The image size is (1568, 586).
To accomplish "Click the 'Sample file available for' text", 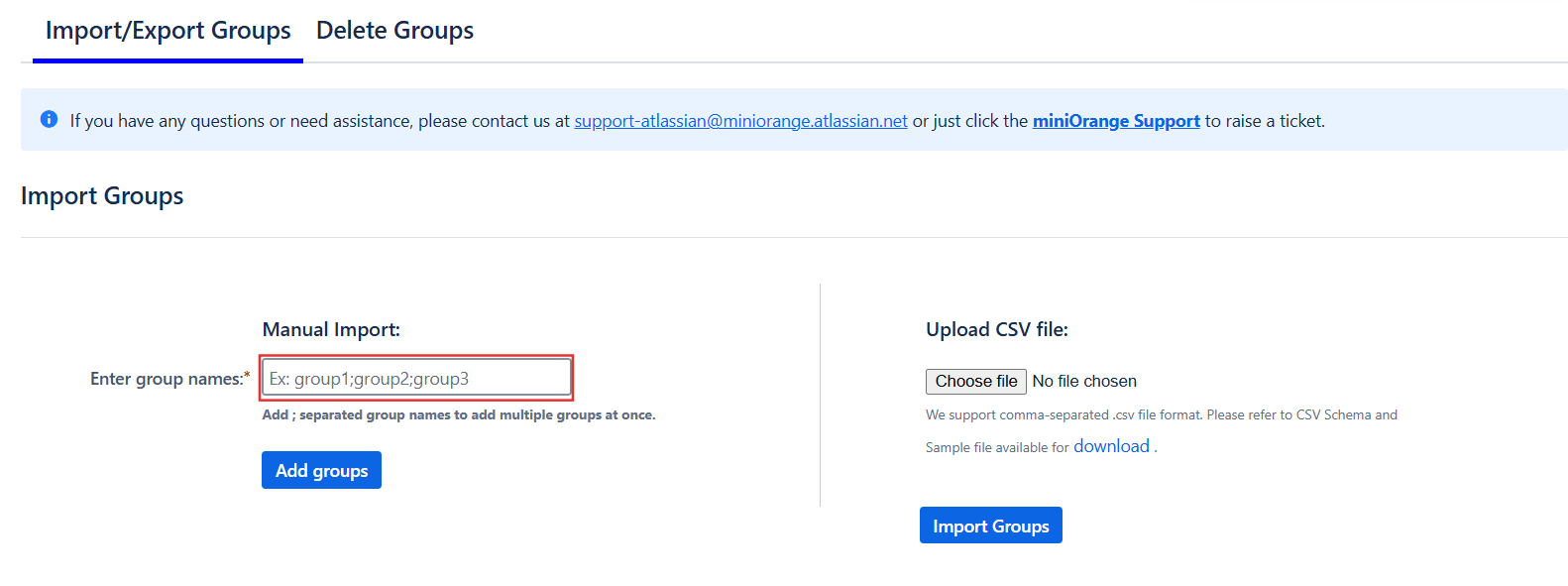I will (x=996, y=448).
